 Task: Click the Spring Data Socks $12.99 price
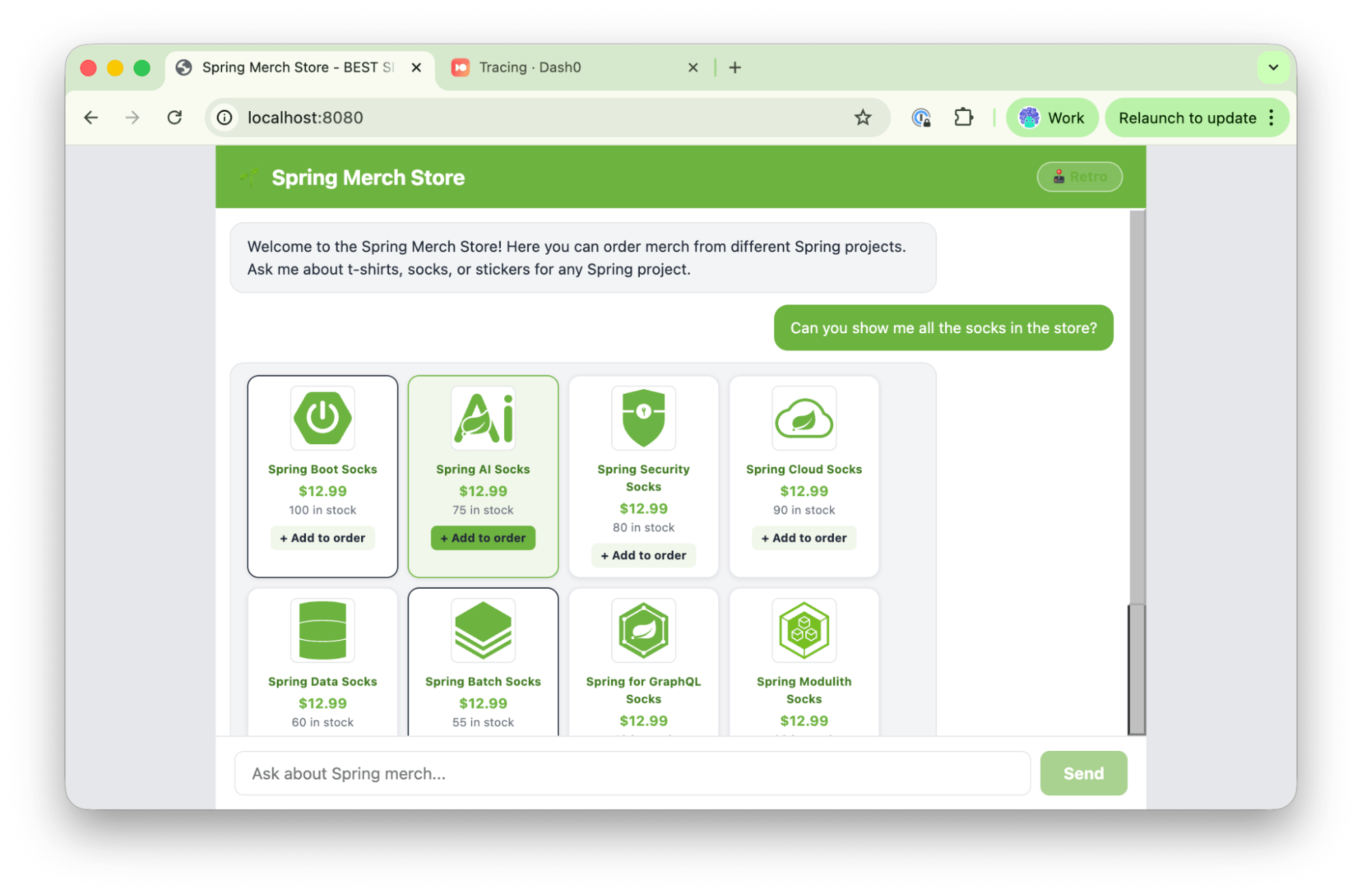click(x=322, y=703)
